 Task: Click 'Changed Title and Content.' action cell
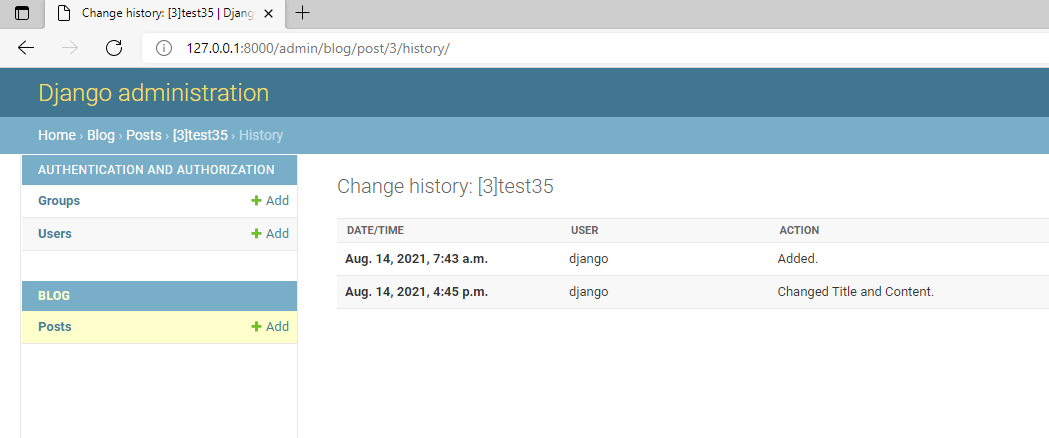[x=856, y=292]
